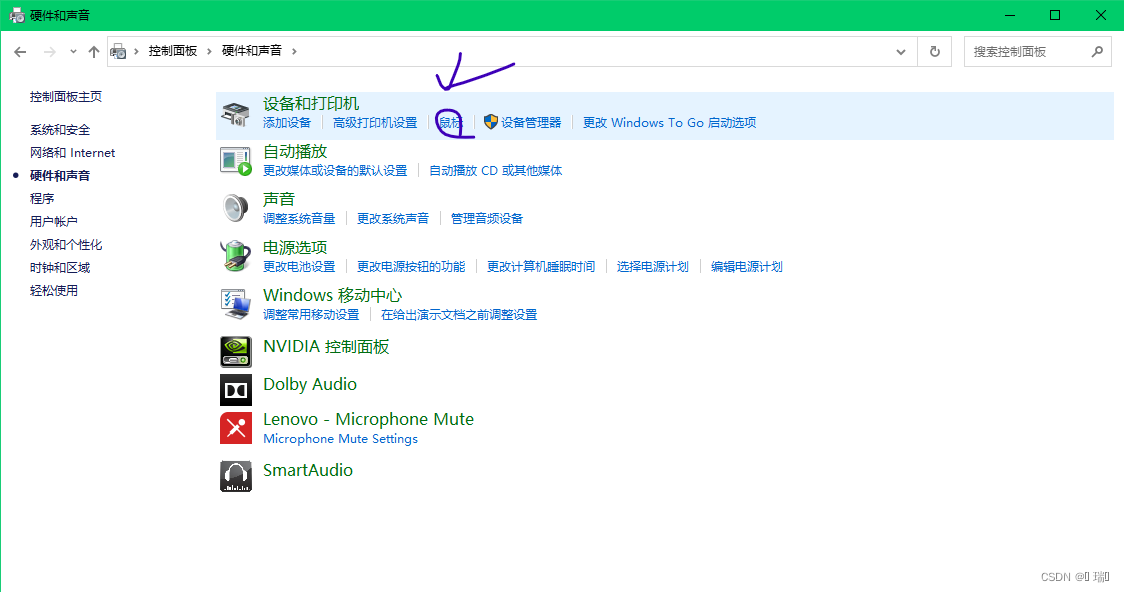Click 自动播放 CD 或其他媒体 link
The height and width of the screenshot is (592, 1124).
coord(496,171)
